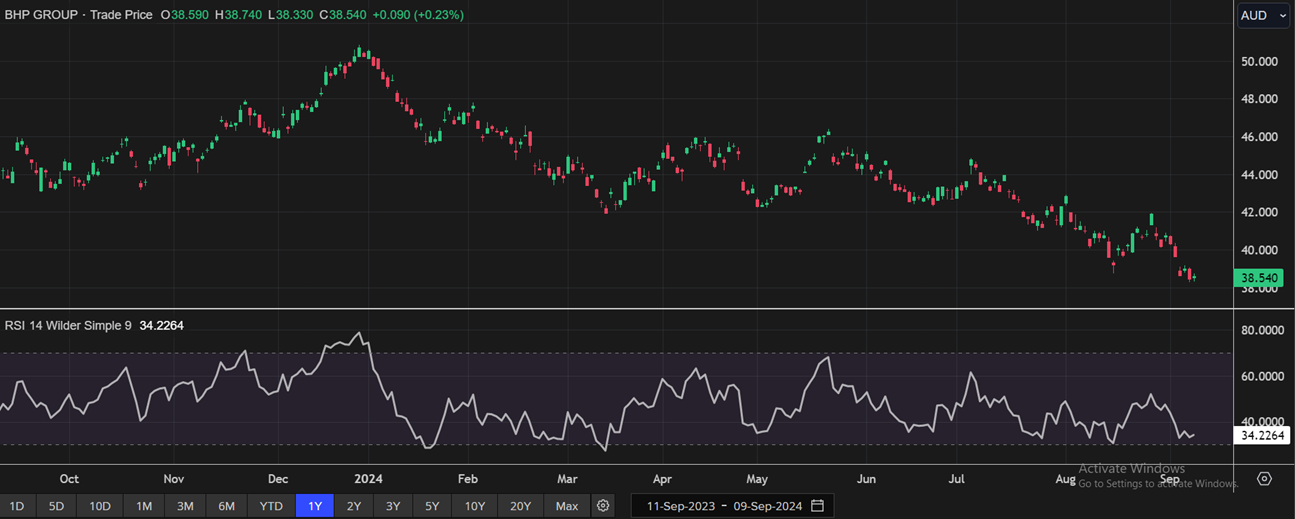Select the BHP GROUP · Trade Price title
Viewport: 1295px width, 519px height.
coord(79,15)
